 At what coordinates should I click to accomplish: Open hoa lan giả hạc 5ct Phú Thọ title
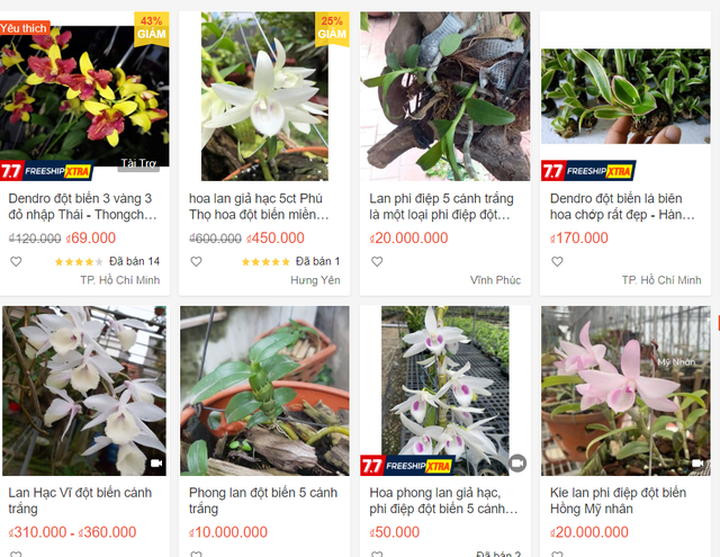point(259,207)
